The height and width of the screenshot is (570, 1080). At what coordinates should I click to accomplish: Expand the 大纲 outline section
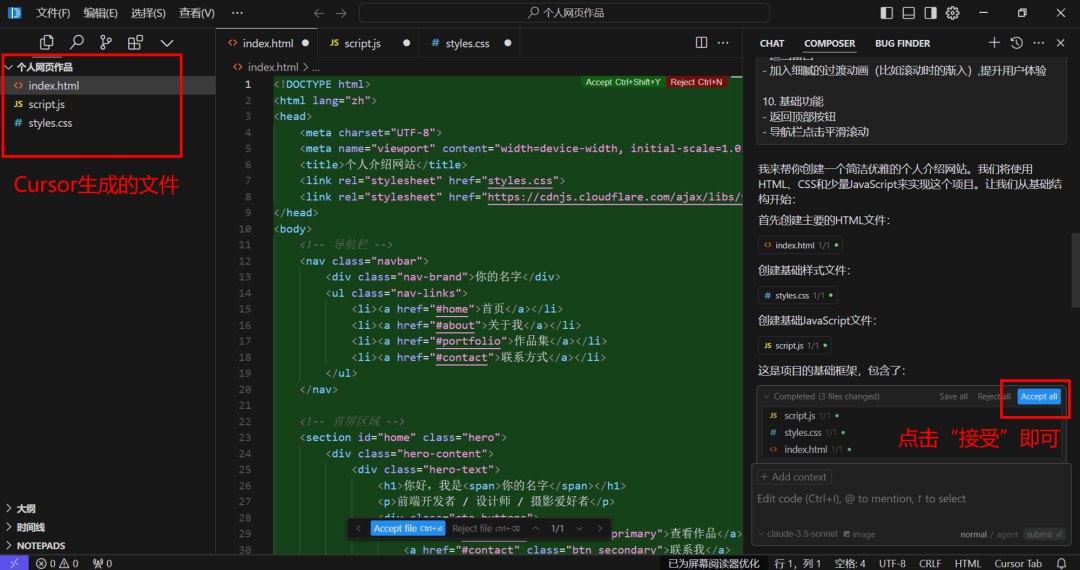coord(26,508)
